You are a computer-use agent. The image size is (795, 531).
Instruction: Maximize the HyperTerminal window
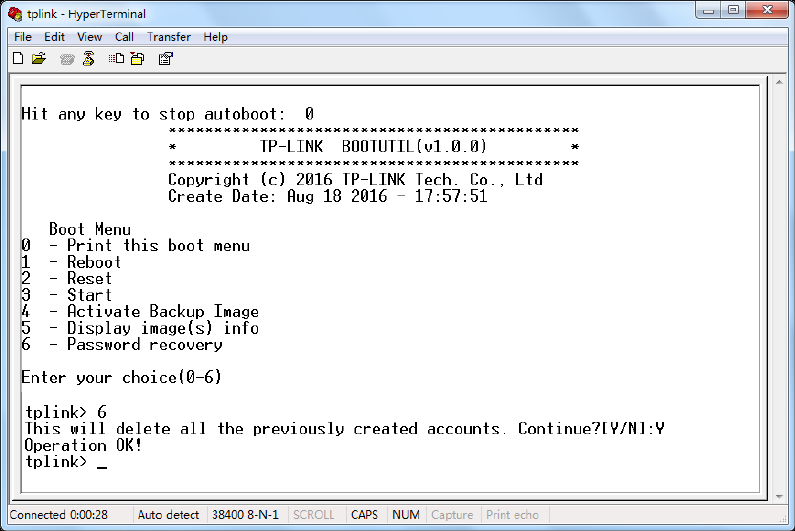733,10
